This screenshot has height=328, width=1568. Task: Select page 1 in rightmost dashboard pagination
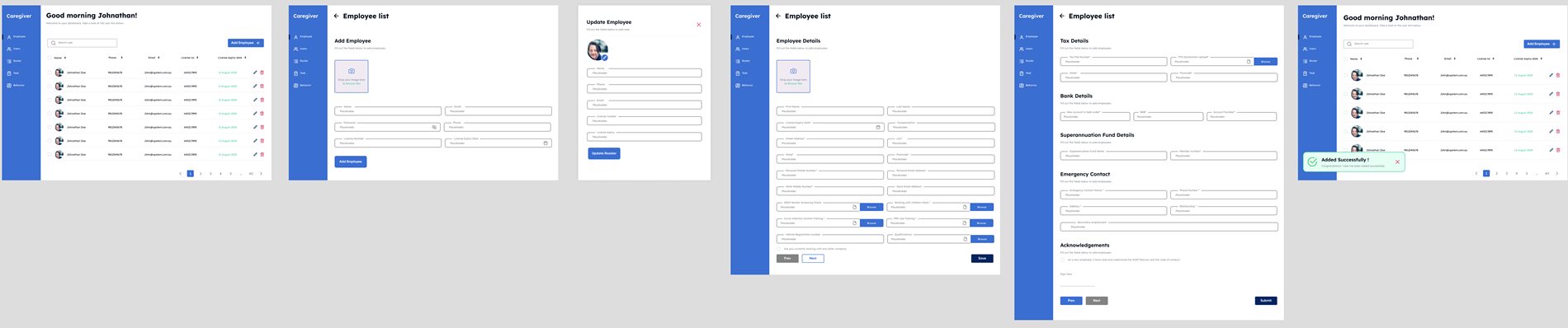[x=1486, y=173]
